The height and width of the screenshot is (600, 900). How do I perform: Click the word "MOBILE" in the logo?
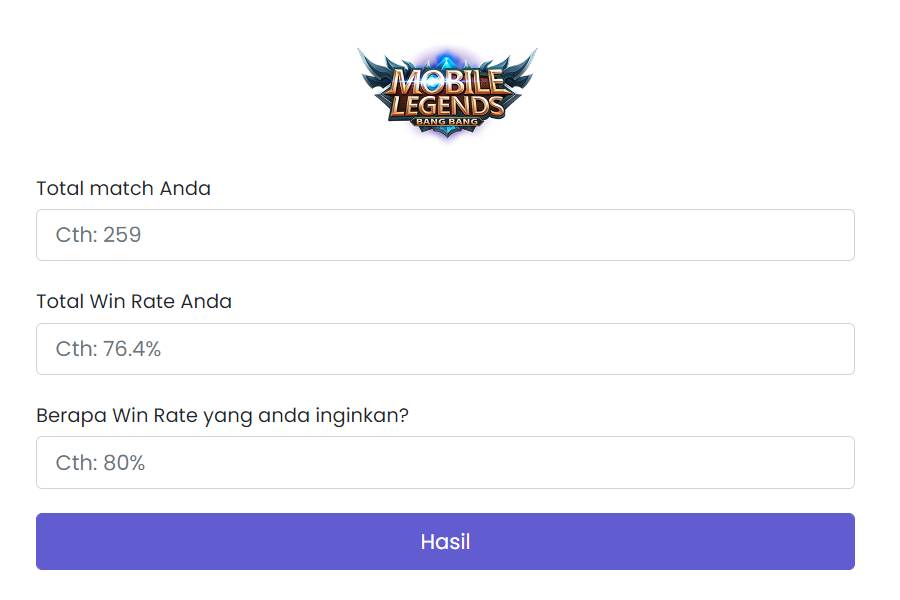click(448, 82)
